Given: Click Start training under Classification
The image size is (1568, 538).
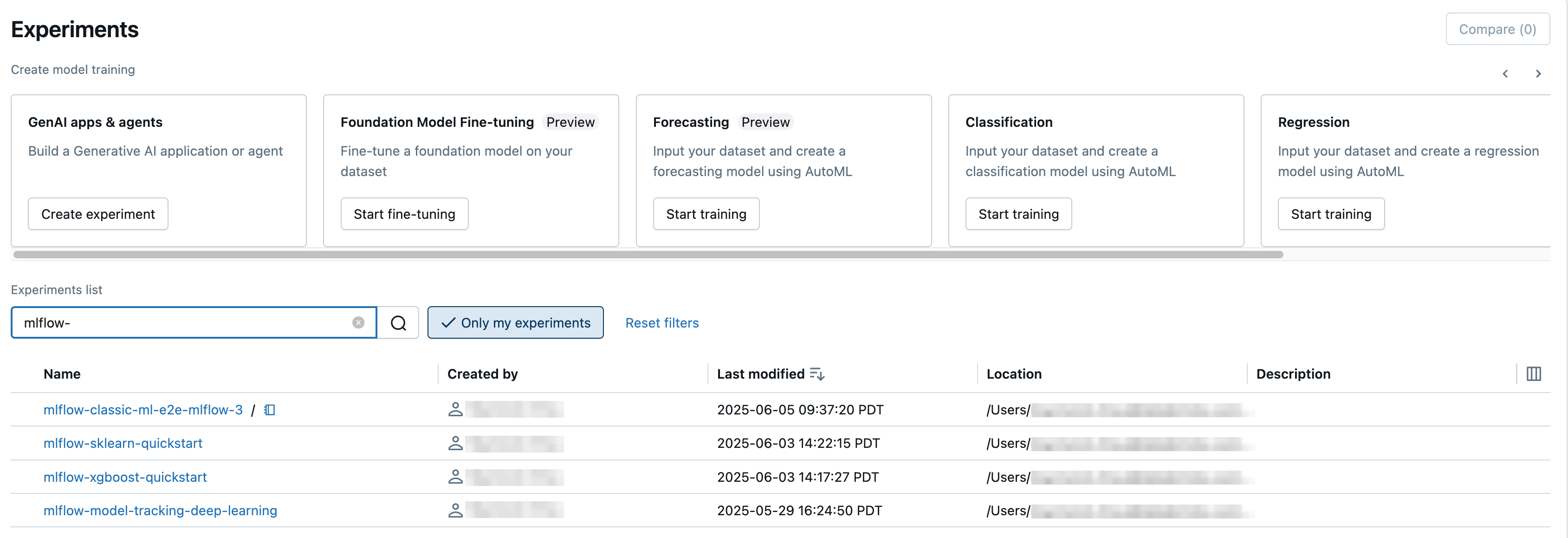Looking at the screenshot, I should coord(1018,214).
